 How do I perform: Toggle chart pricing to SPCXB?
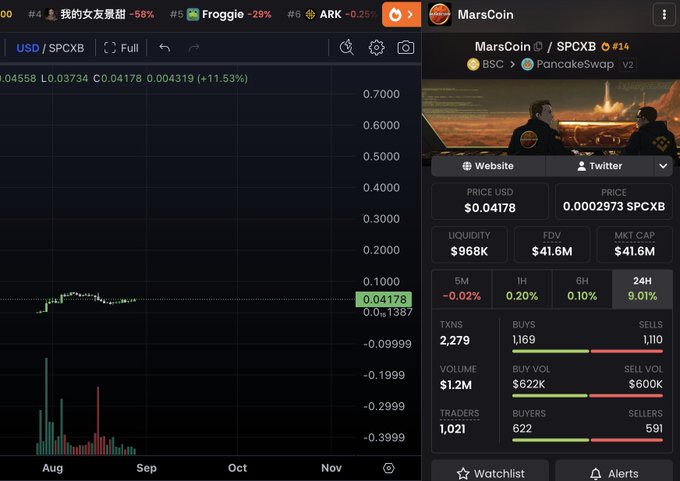pyautogui.click(x=66, y=48)
